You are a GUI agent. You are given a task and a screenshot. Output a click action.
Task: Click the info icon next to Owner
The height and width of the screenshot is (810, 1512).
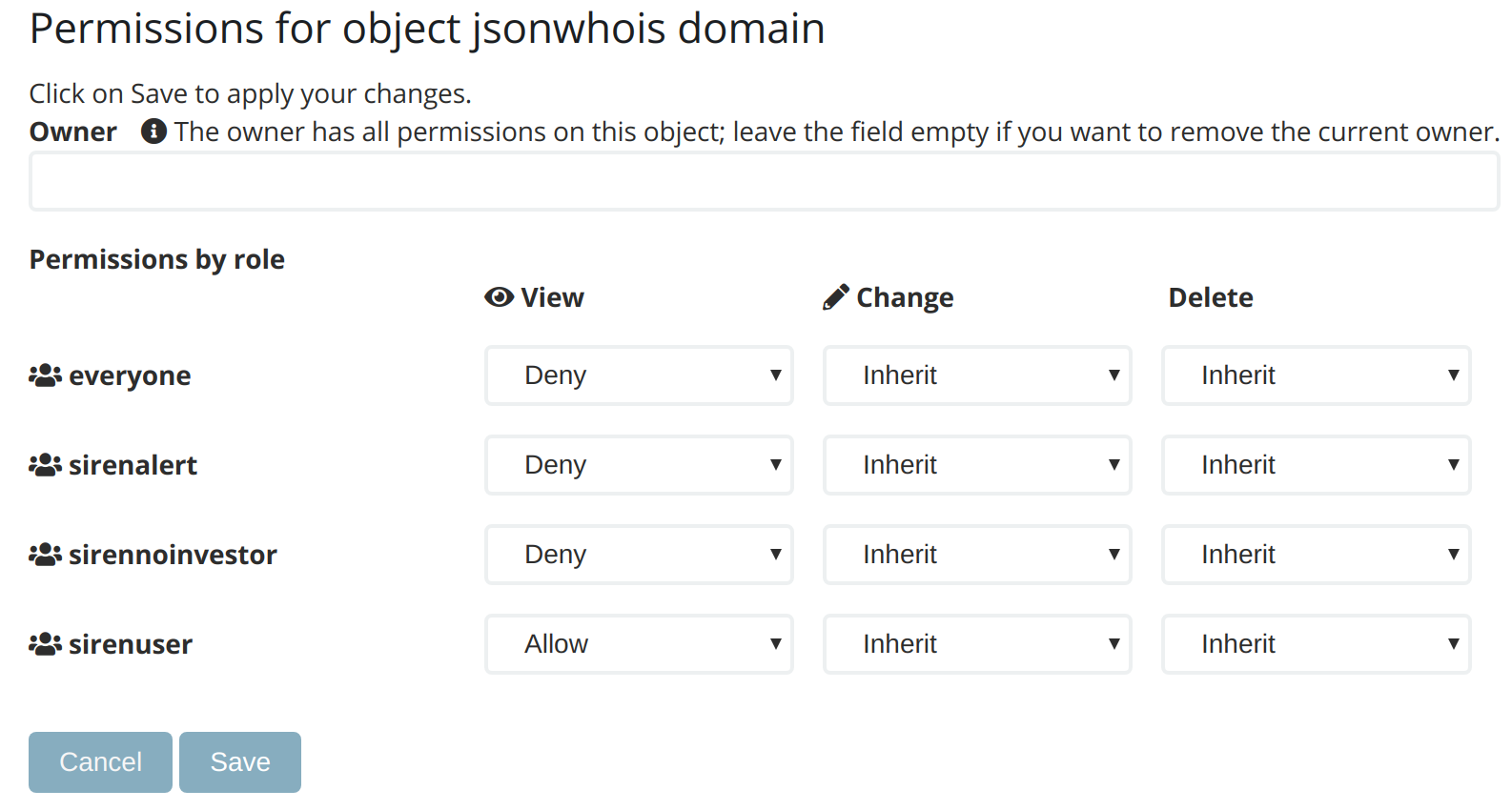[153, 131]
